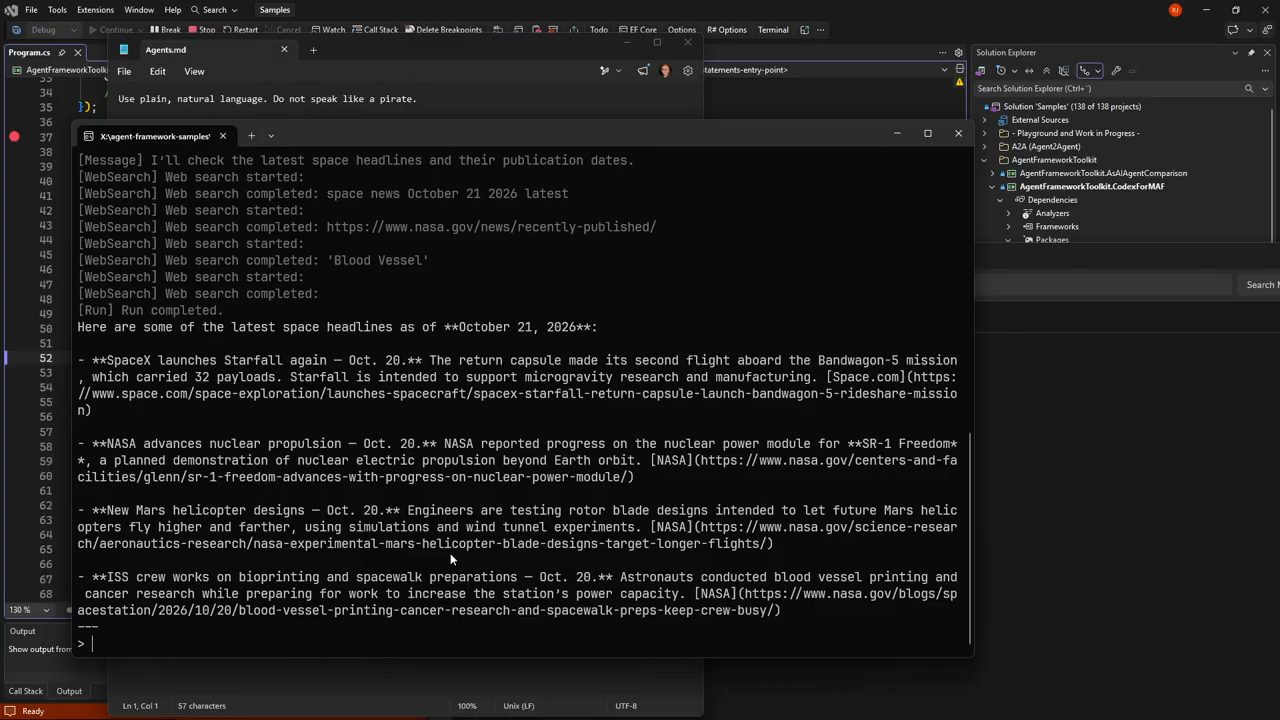The image size is (1280, 720).
Task: Click the Notepad account profile picture
Action: (665, 71)
